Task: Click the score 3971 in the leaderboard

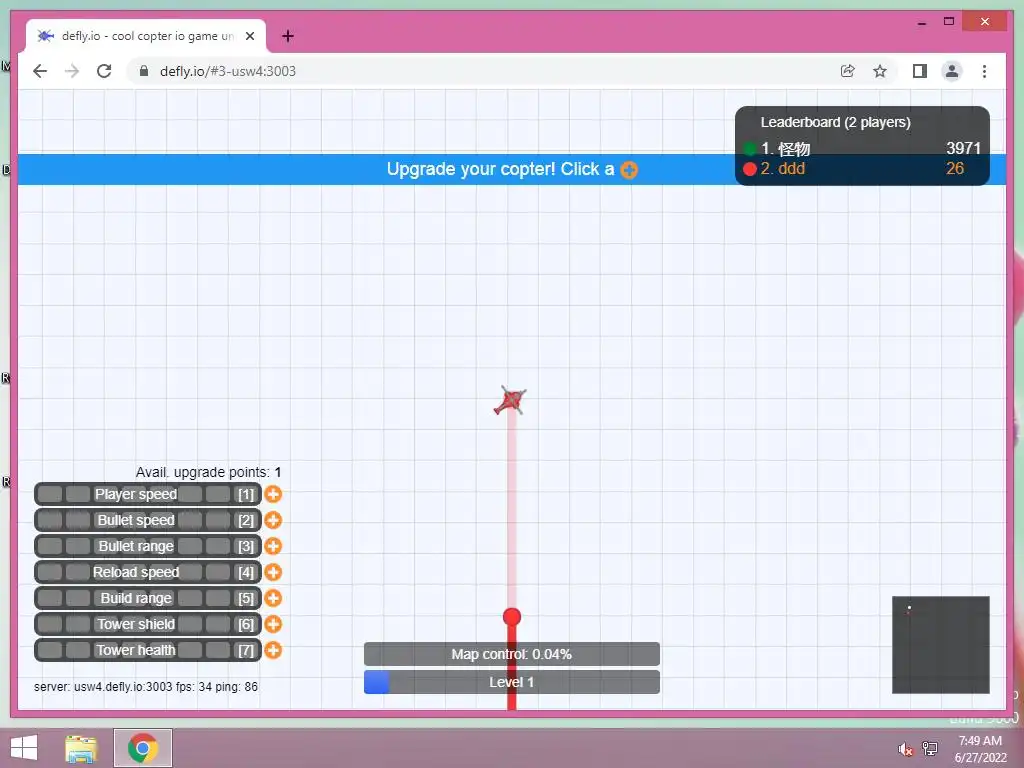Action: click(x=963, y=148)
